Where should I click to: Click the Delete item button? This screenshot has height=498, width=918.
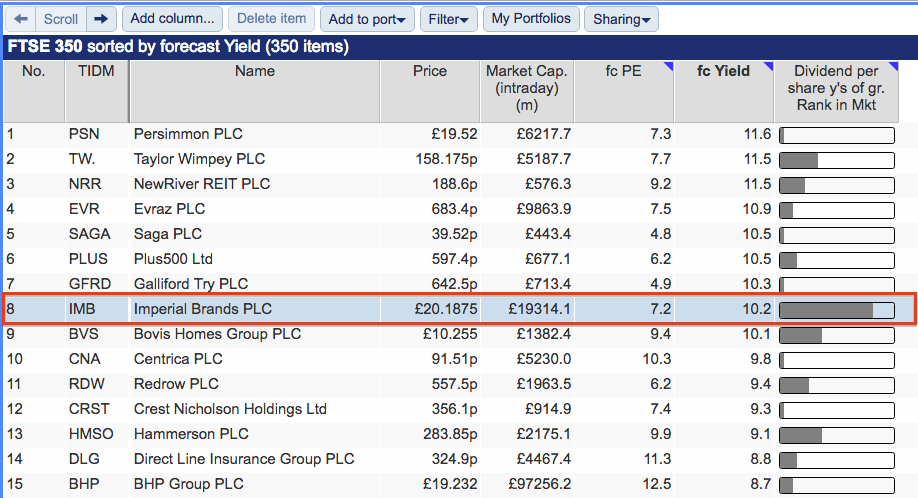[x=271, y=19]
